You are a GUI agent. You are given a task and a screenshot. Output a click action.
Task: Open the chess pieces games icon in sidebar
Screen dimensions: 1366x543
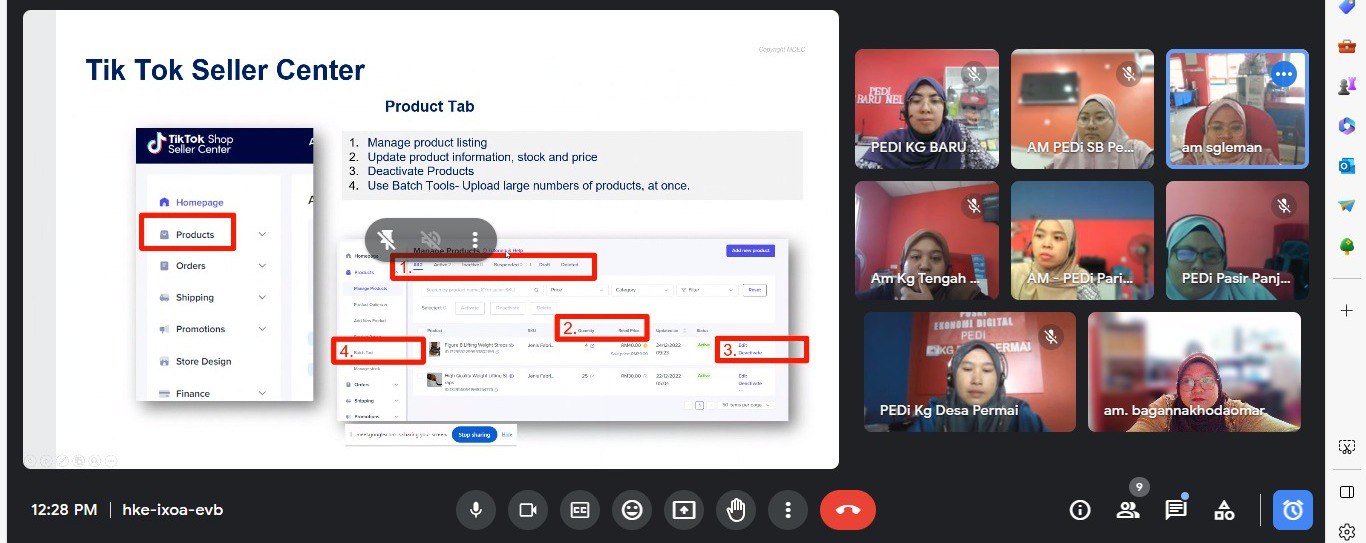(1346, 86)
